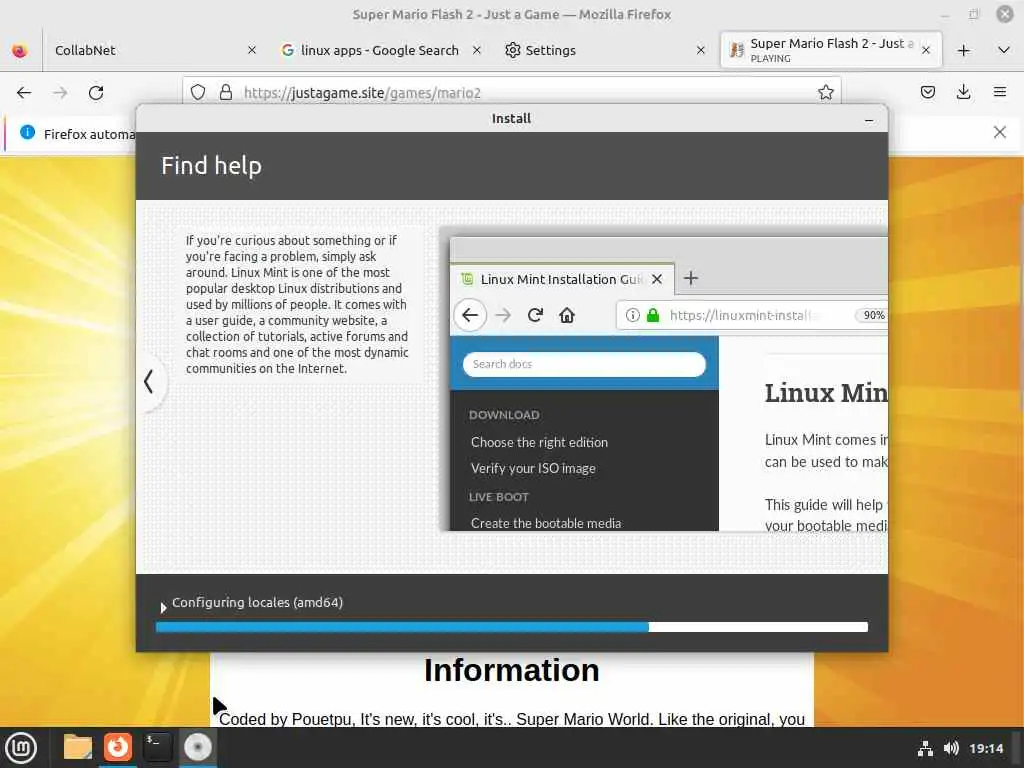
Task: Click the Information heading on webpage
Action: tap(511, 670)
